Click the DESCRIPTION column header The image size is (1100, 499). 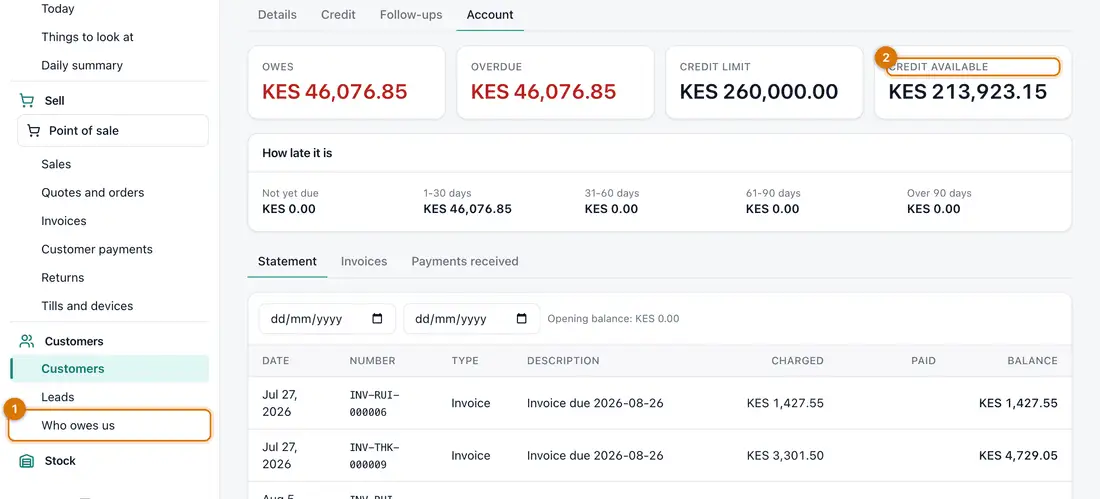[563, 361]
